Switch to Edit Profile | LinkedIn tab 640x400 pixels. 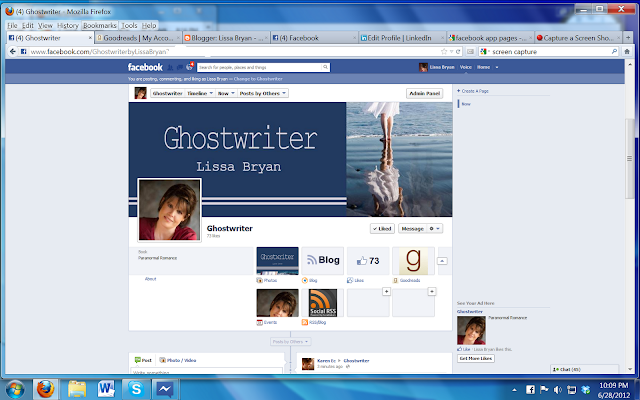tap(402, 38)
